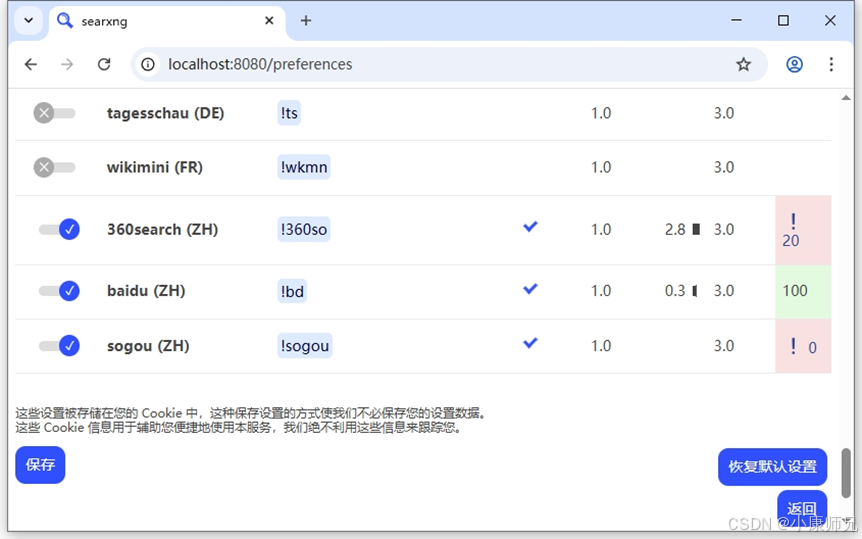Click the 1.0 weight value in sogou row
Screen dimensions: 862x539
point(601,346)
